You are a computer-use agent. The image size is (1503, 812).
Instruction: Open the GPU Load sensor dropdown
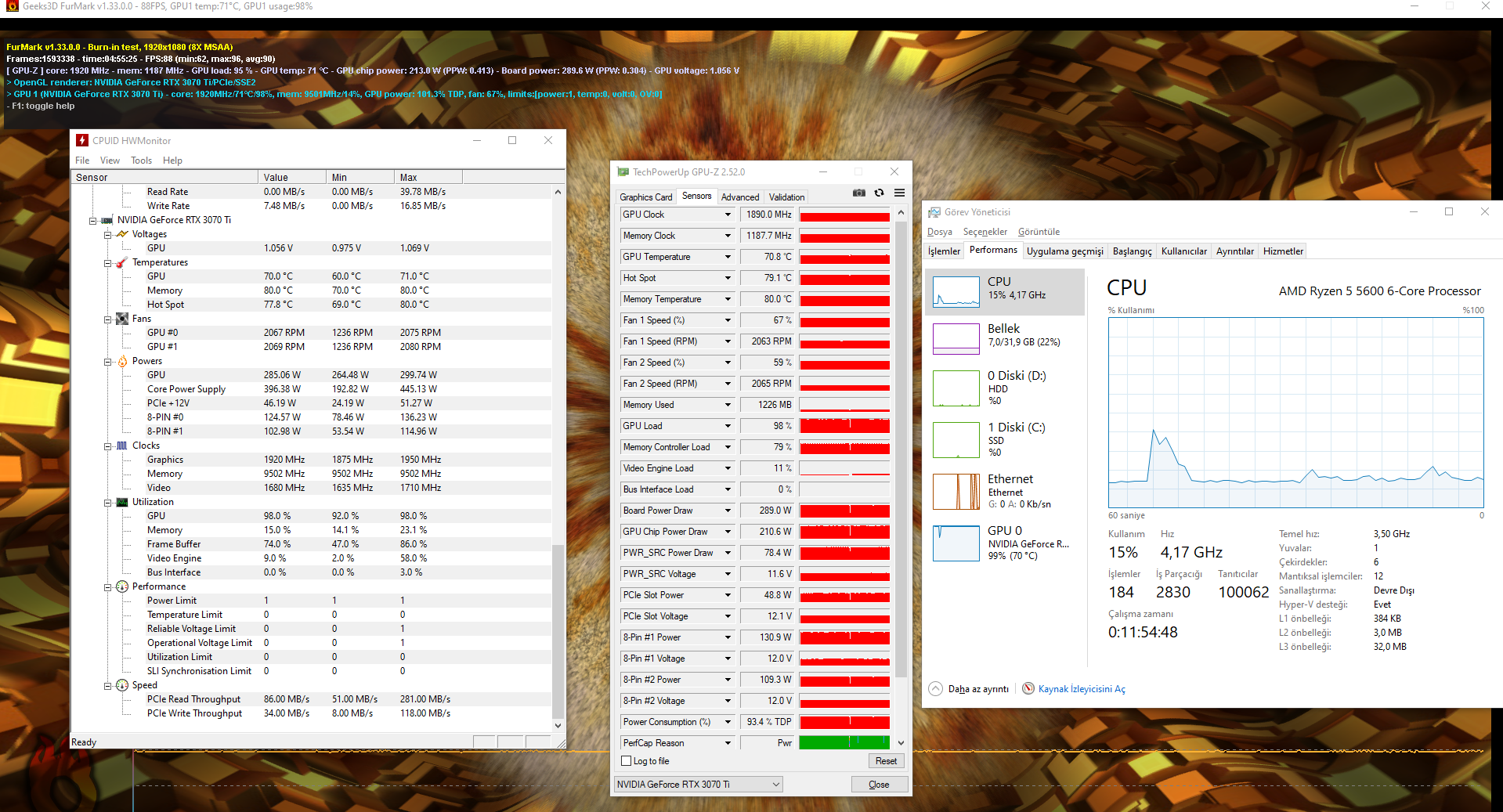(728, 426)
